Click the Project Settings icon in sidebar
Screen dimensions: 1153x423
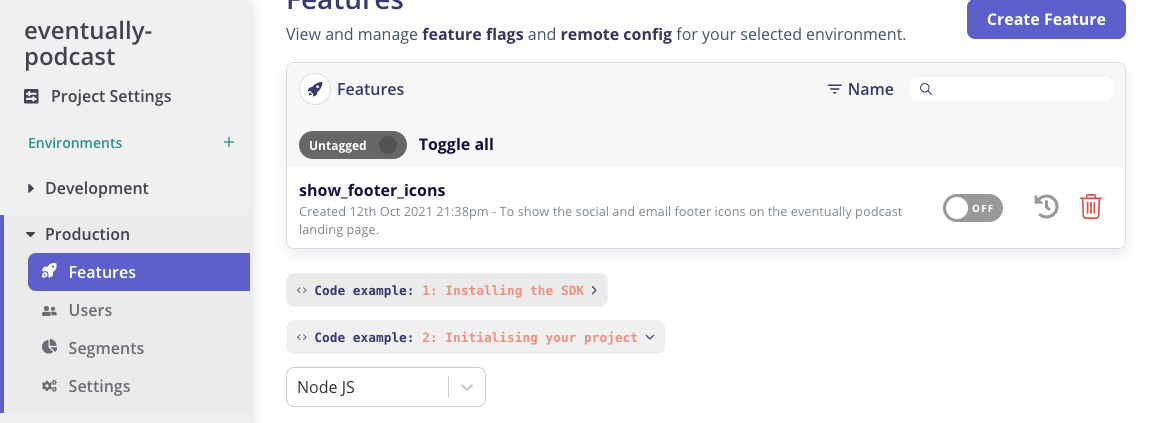point(32,97)
